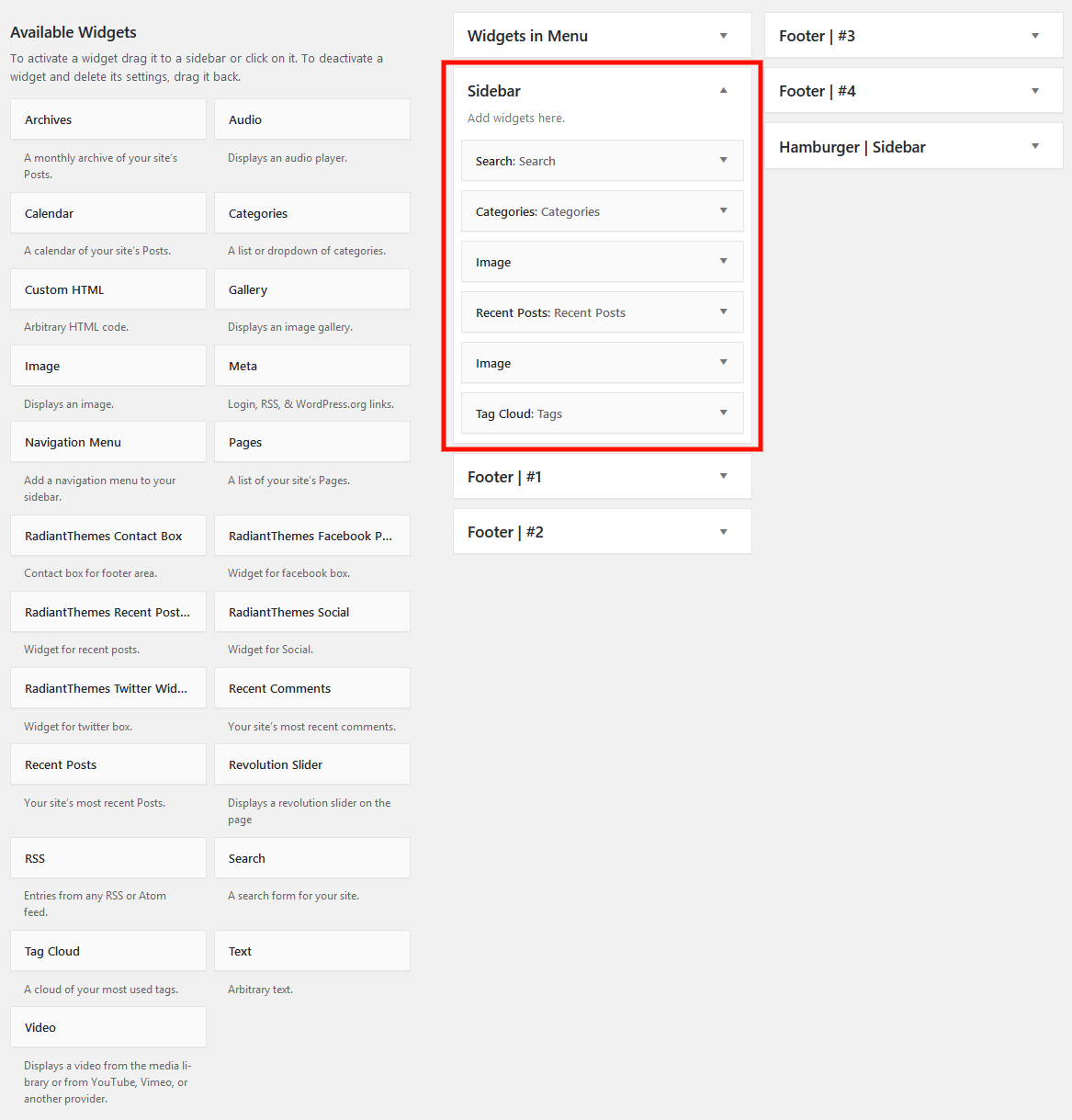The image size is (1072, 1120).
Task: Expand the Footer | #1 area
Action: click(724, 477)
